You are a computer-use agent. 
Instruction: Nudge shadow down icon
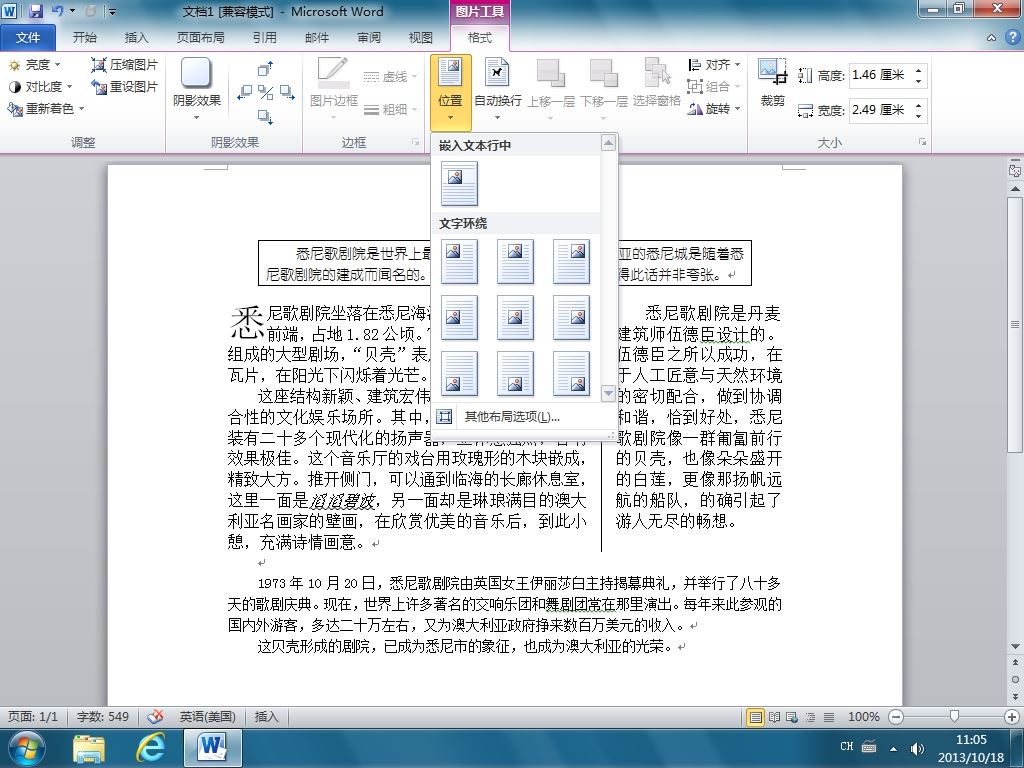(265, 116)
